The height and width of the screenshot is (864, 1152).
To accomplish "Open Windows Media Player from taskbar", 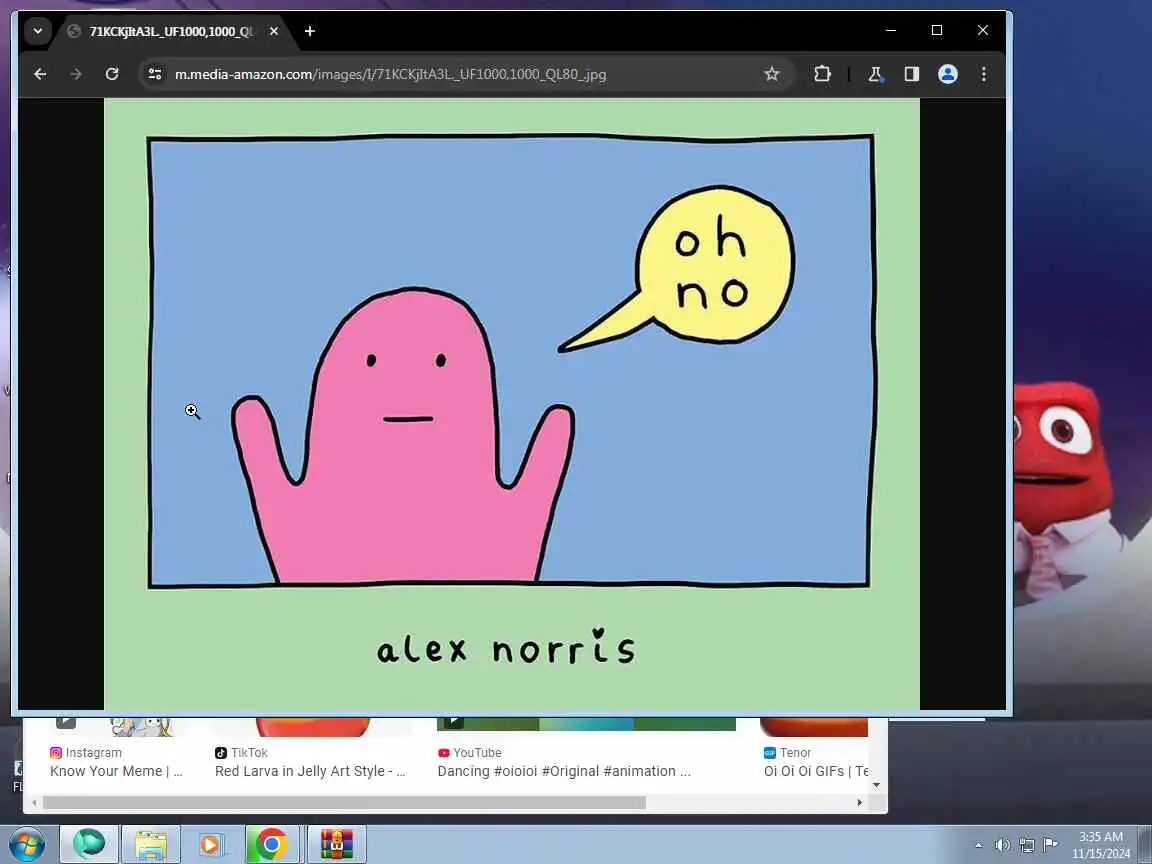I will point(210,844).
